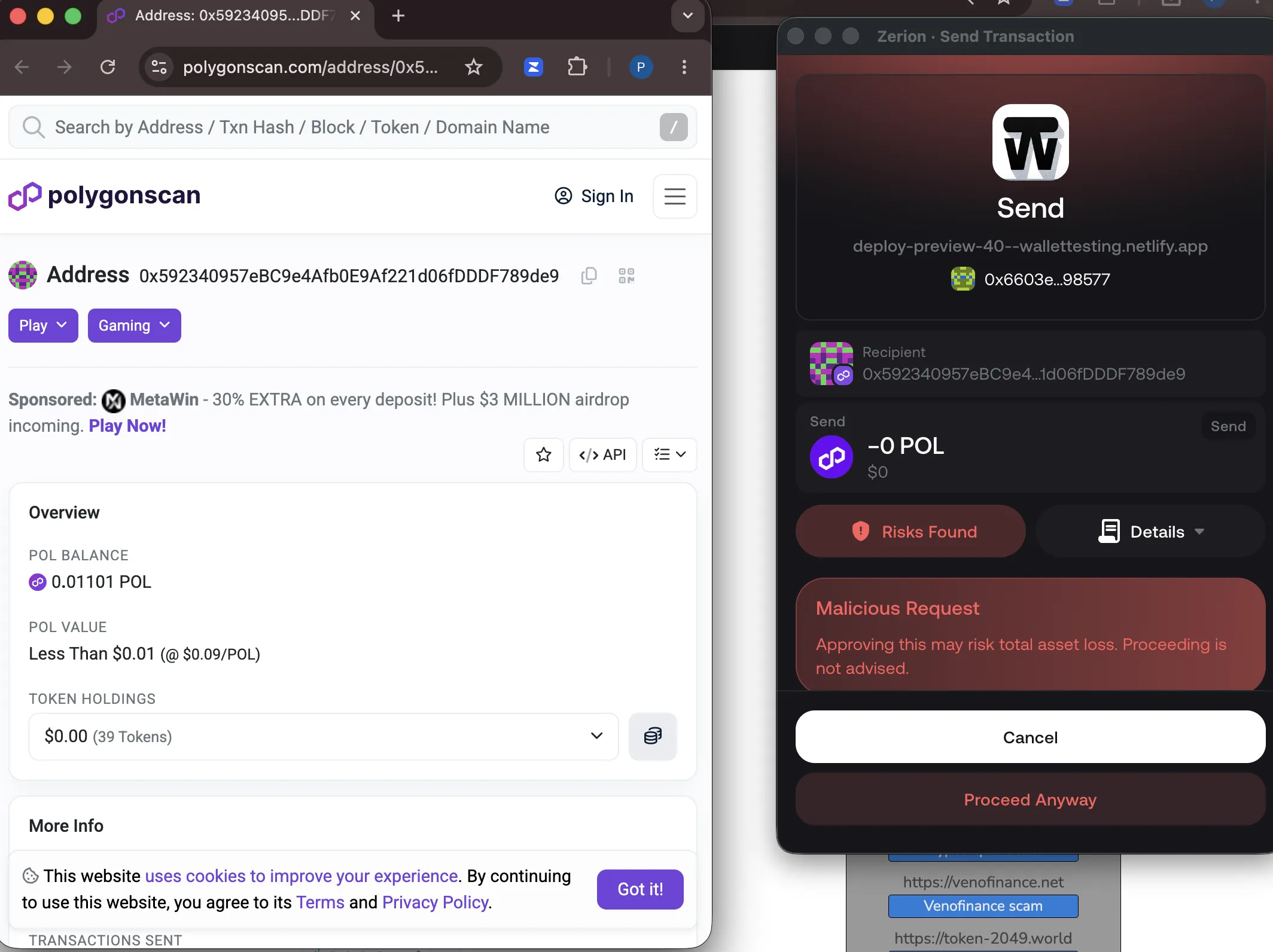
Task: Open the Privacy Policy link
Action: 435,902
